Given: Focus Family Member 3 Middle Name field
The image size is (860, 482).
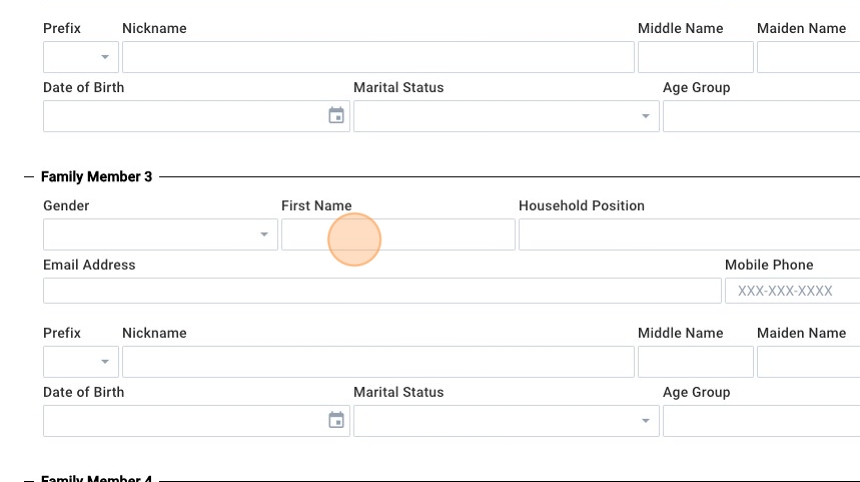Looking at the screenshot, I should [695, 362].
